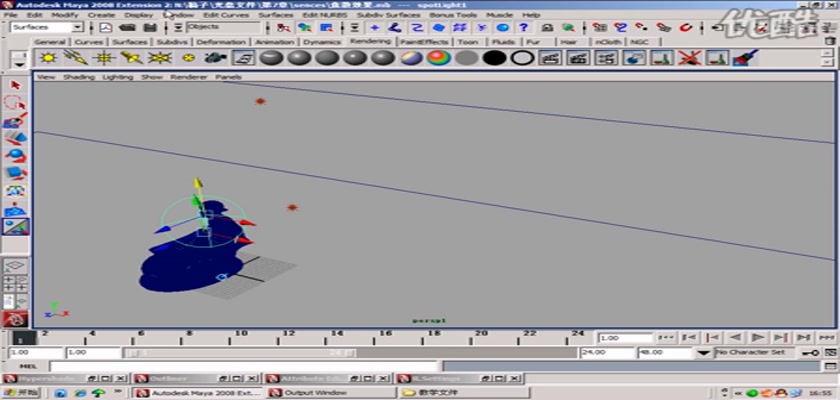Click the time range slider bar

point(240,353)
